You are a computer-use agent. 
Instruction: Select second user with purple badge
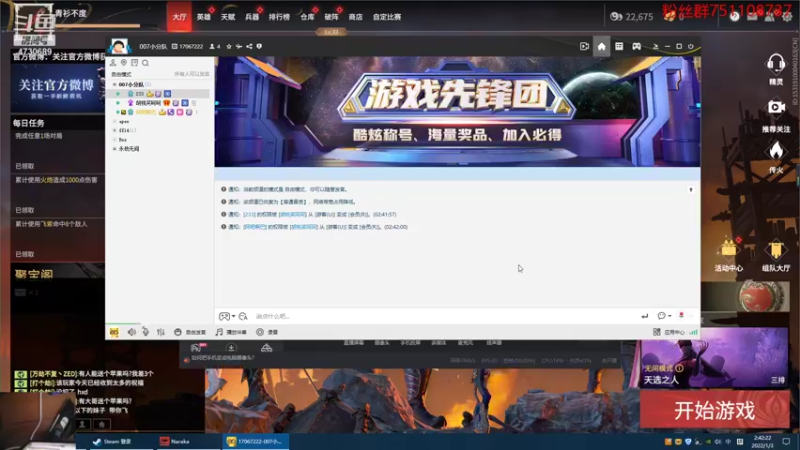(x=158, y=103)
